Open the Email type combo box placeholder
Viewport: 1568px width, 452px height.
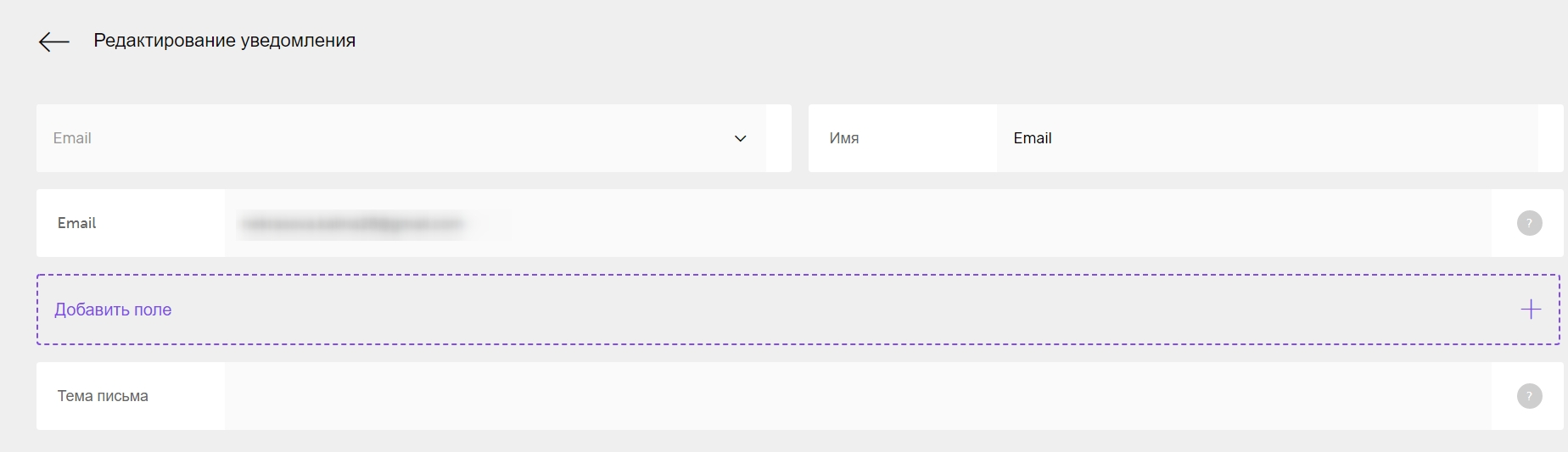pos(72,138)
